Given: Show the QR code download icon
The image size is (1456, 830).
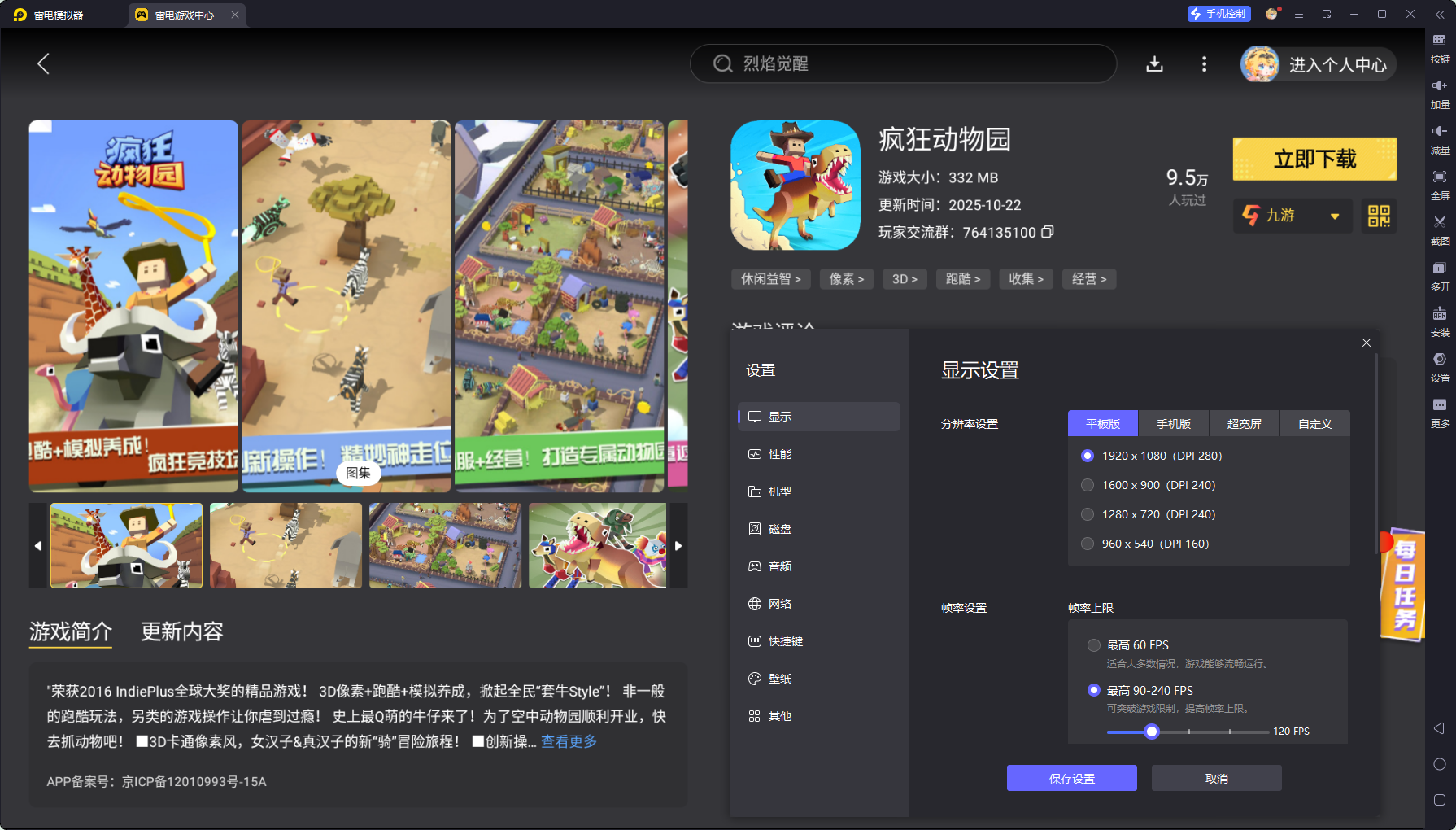Looking at the screenshot, I should tap(1379, 216).
